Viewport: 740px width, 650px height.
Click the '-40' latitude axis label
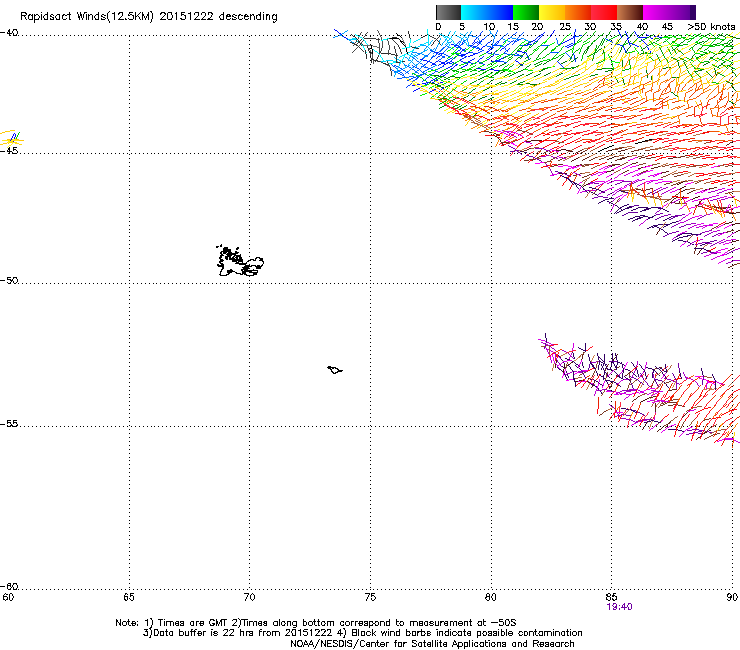pyautogui.click(x=9, y=33)
